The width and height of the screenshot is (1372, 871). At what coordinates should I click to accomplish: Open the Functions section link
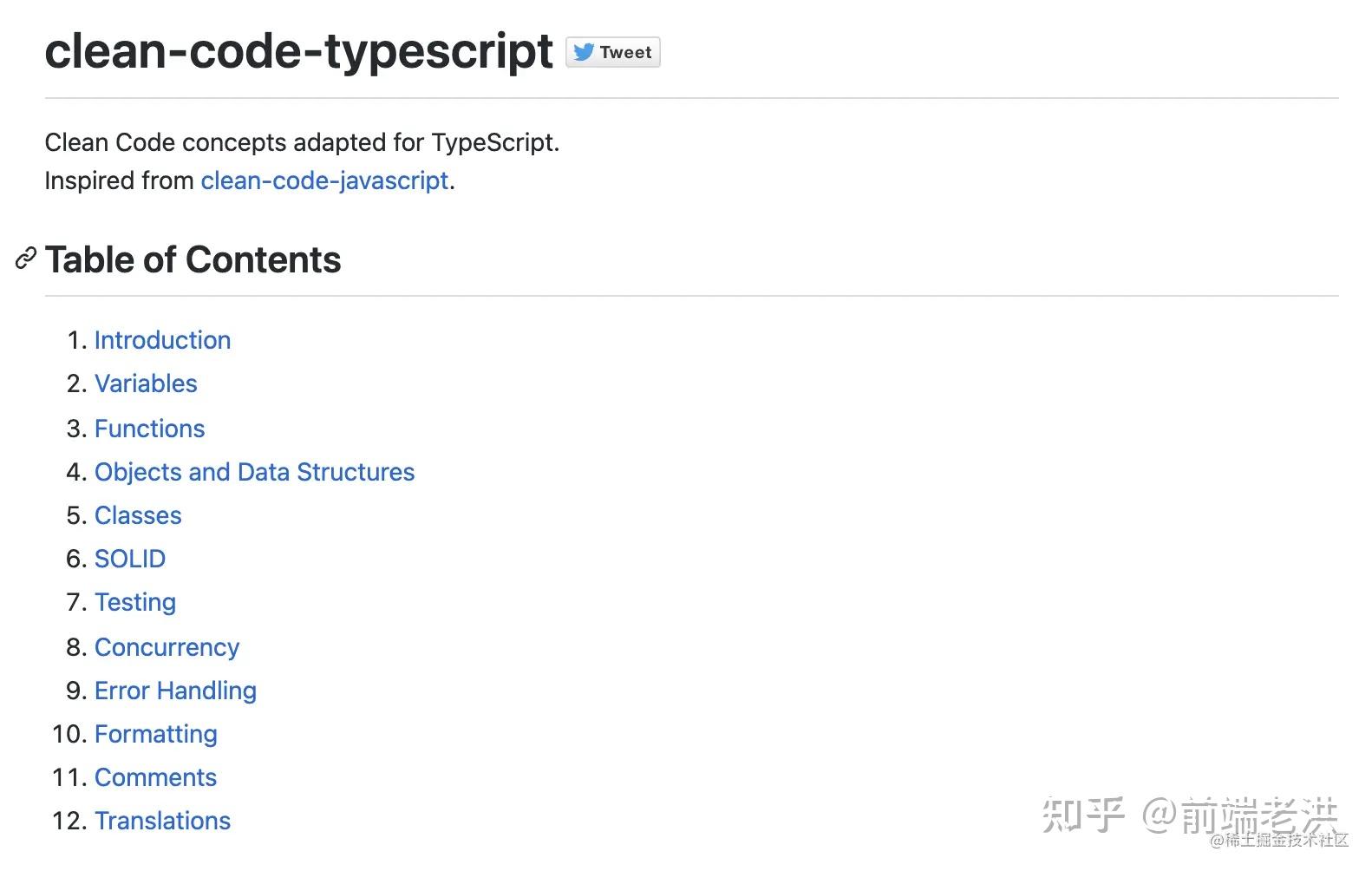(149, 429)
